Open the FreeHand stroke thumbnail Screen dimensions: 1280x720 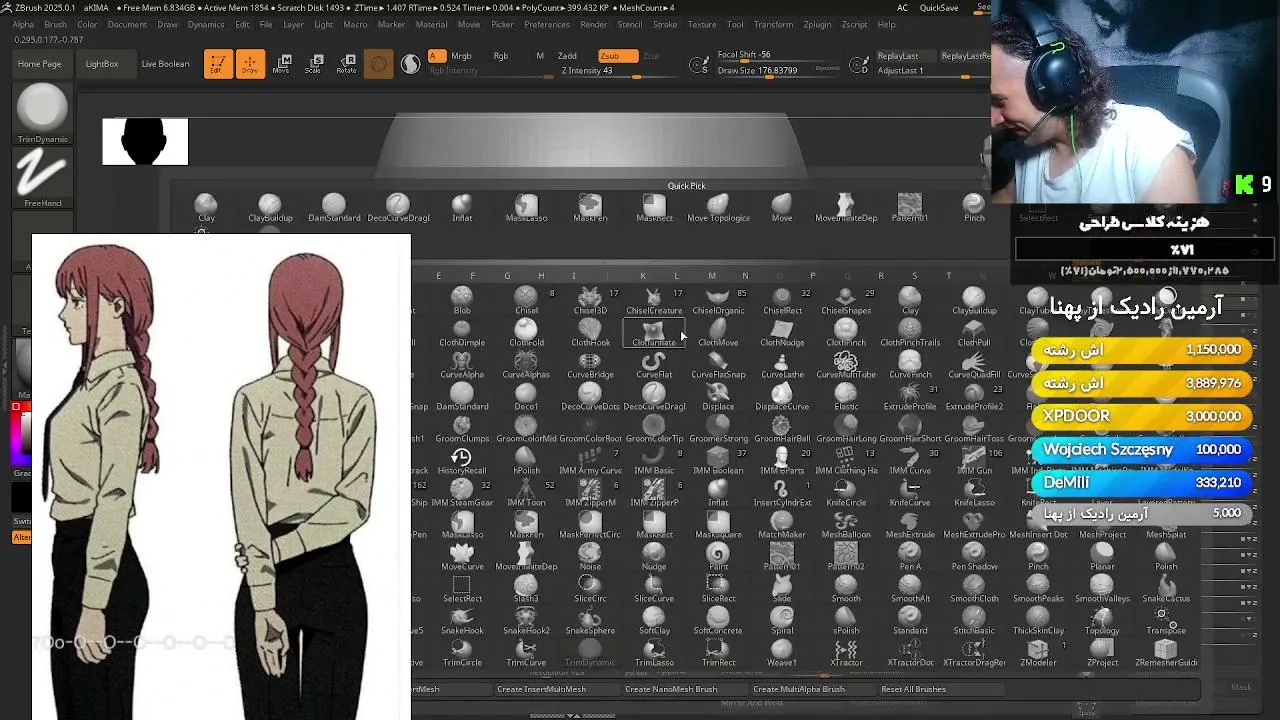[42, 178]
